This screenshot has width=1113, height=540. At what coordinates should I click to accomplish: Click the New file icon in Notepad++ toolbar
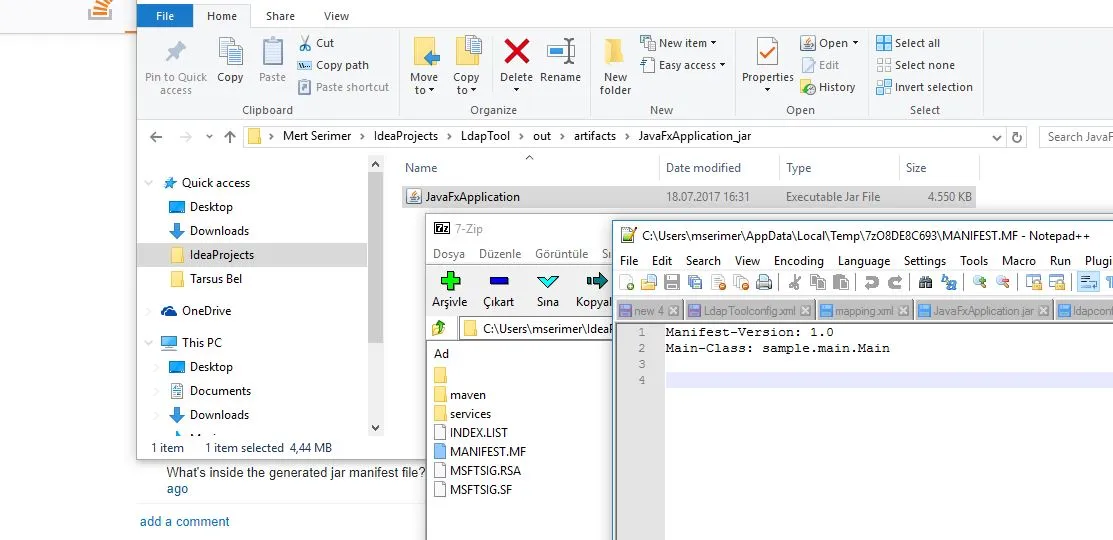(x=627, y=282)
